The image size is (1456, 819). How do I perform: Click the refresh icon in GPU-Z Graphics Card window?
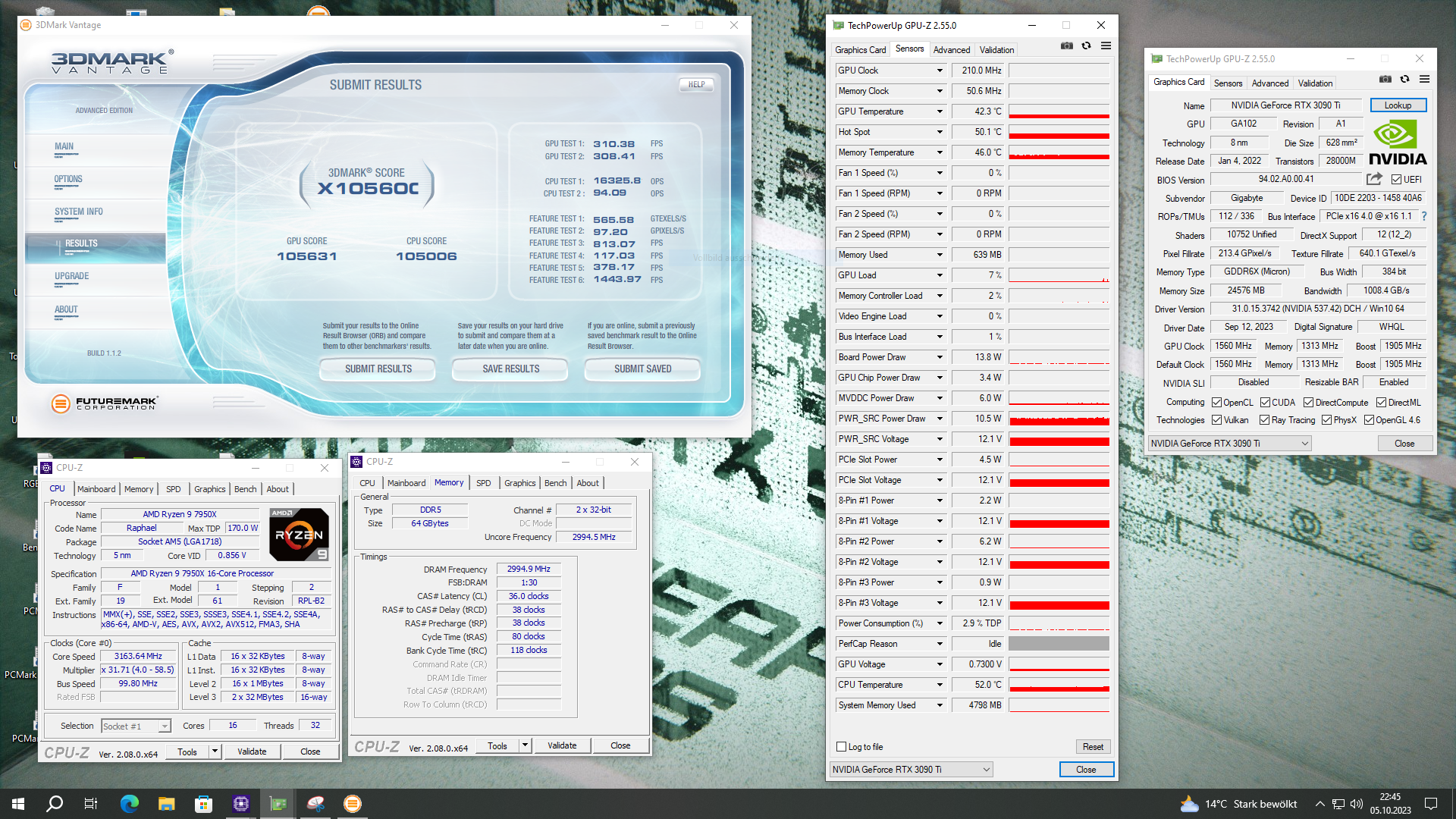pos(1404,80)
